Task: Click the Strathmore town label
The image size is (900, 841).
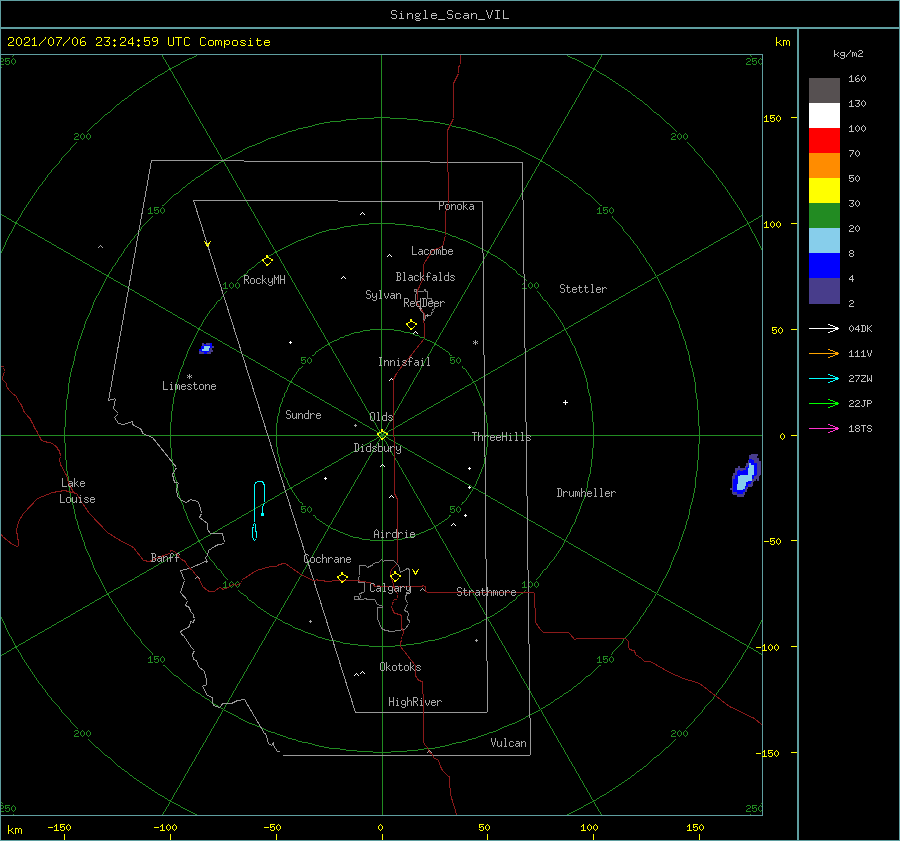Action: tap(486, 592)
